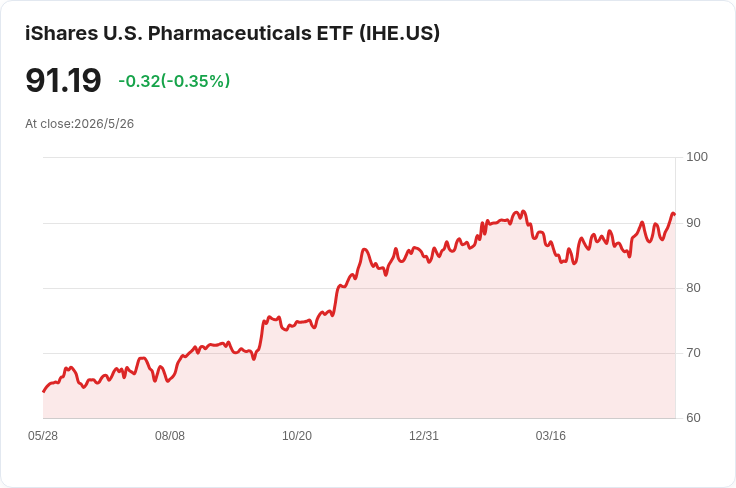Click the 10/20 x-axis date label
This screenshot has width=736, height=488.
(x=297, y=436)
